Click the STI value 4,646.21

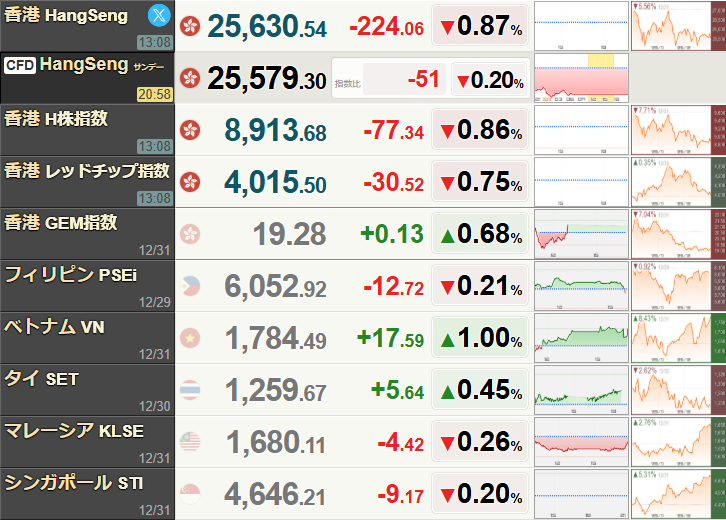coord(275,494)
